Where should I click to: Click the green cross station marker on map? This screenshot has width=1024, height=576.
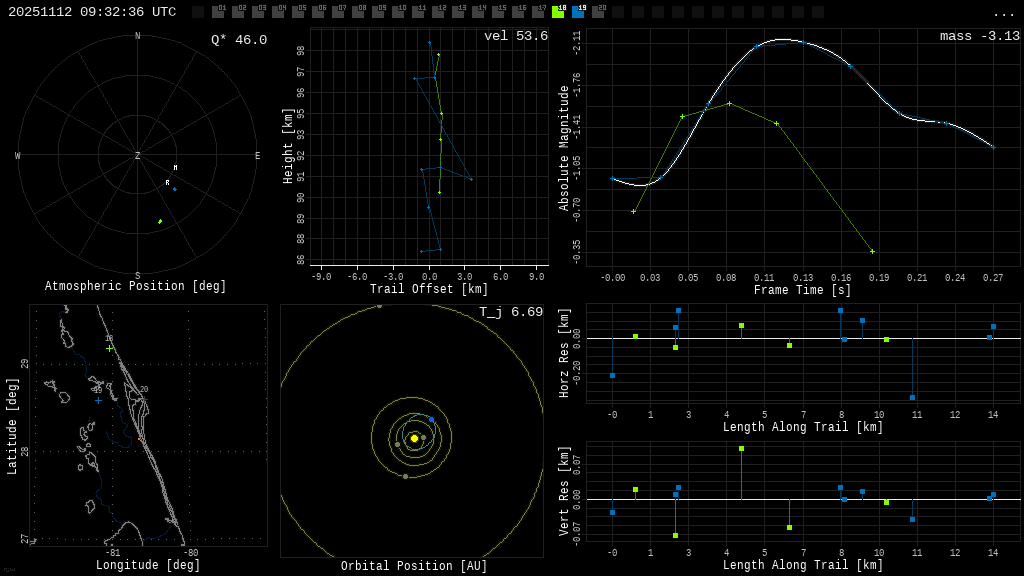coord(110,348)
